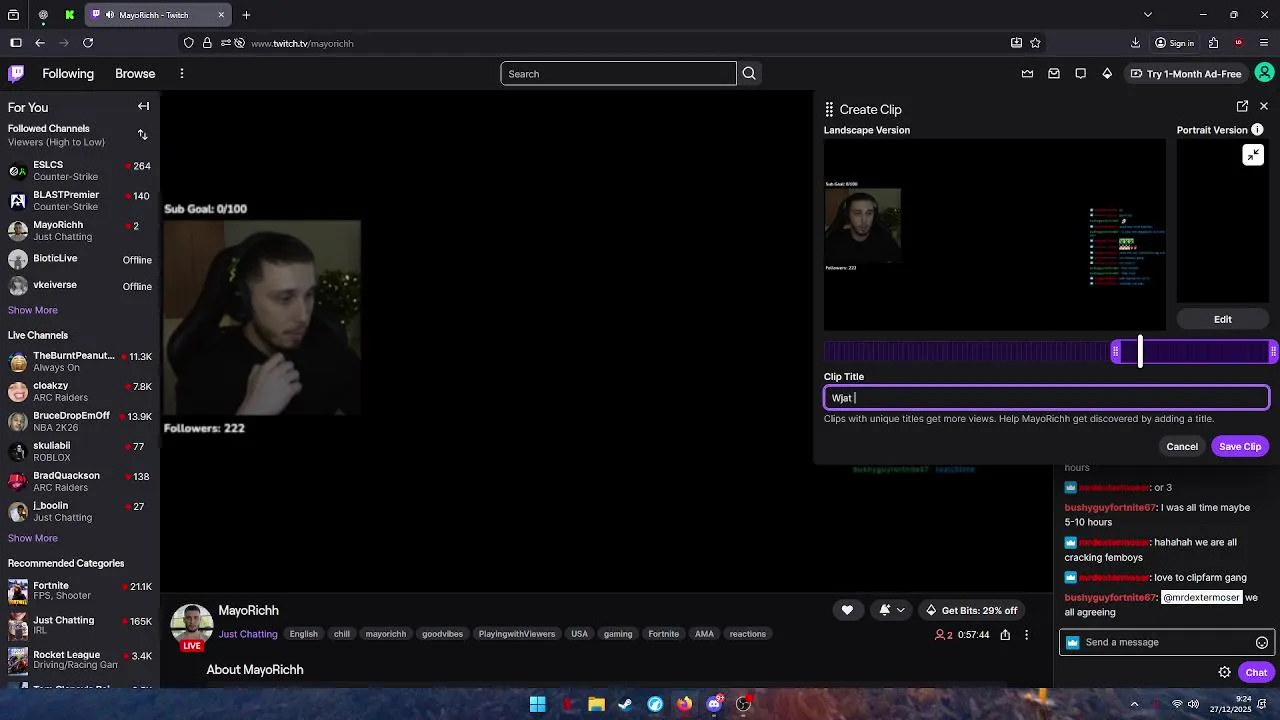
Task: Open a new browser tab
Action: (x=246, y=15)
